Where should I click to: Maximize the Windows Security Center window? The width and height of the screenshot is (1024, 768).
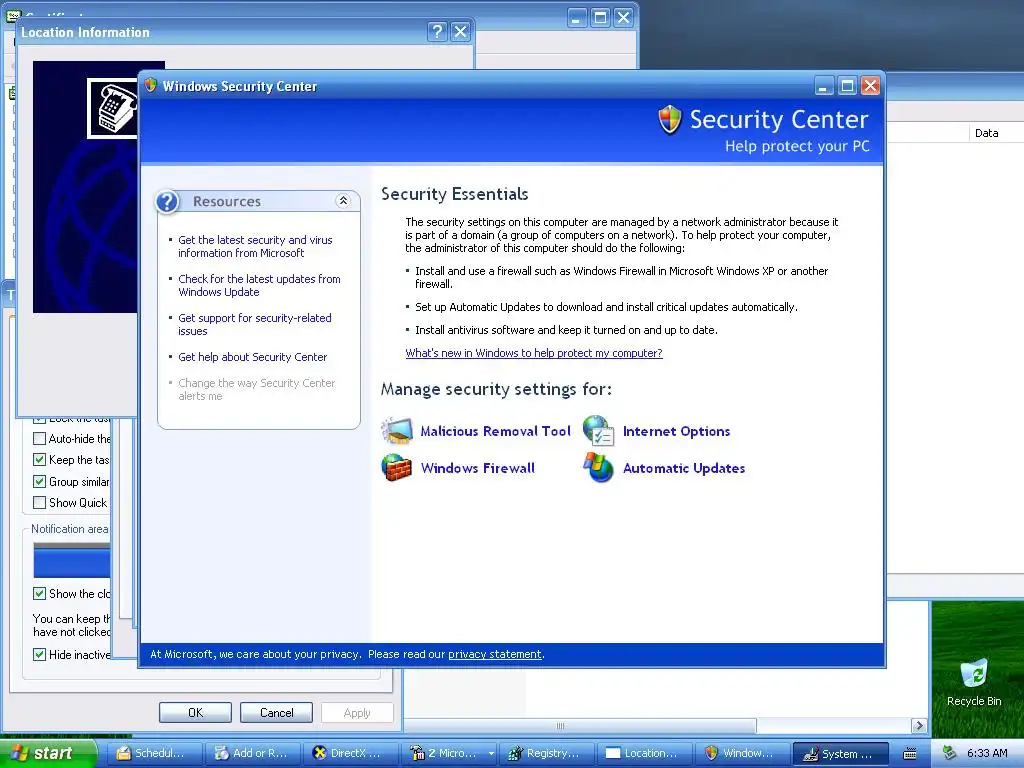[x=847, y=86]
